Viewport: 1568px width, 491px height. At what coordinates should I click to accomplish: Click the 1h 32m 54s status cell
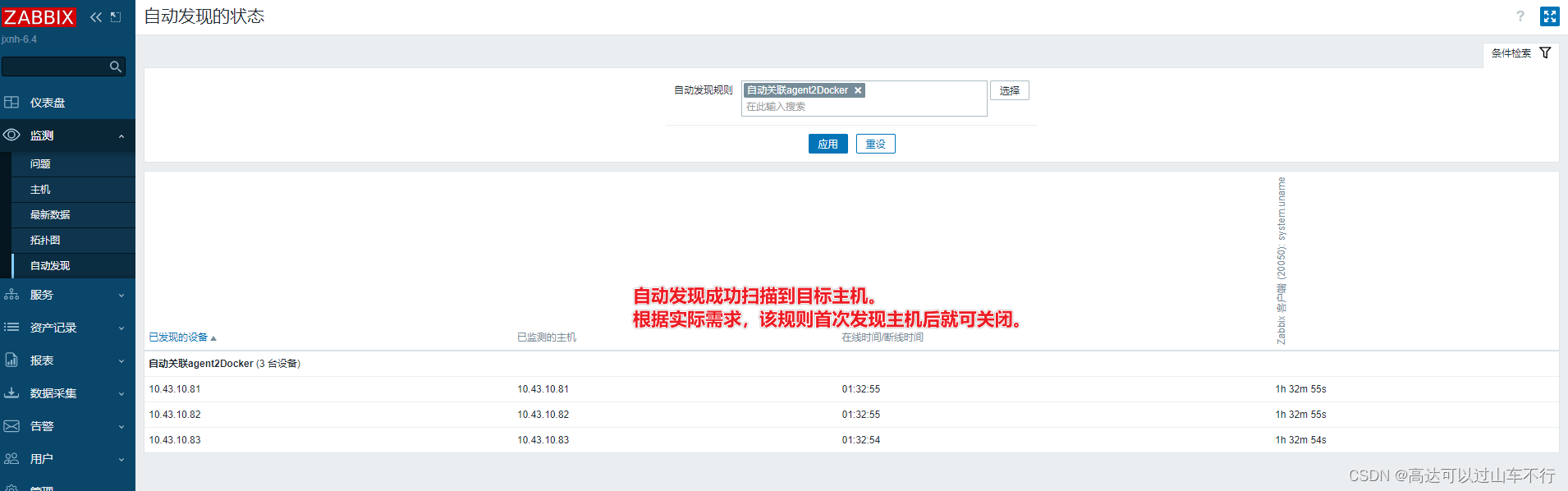pos(1300,440)
